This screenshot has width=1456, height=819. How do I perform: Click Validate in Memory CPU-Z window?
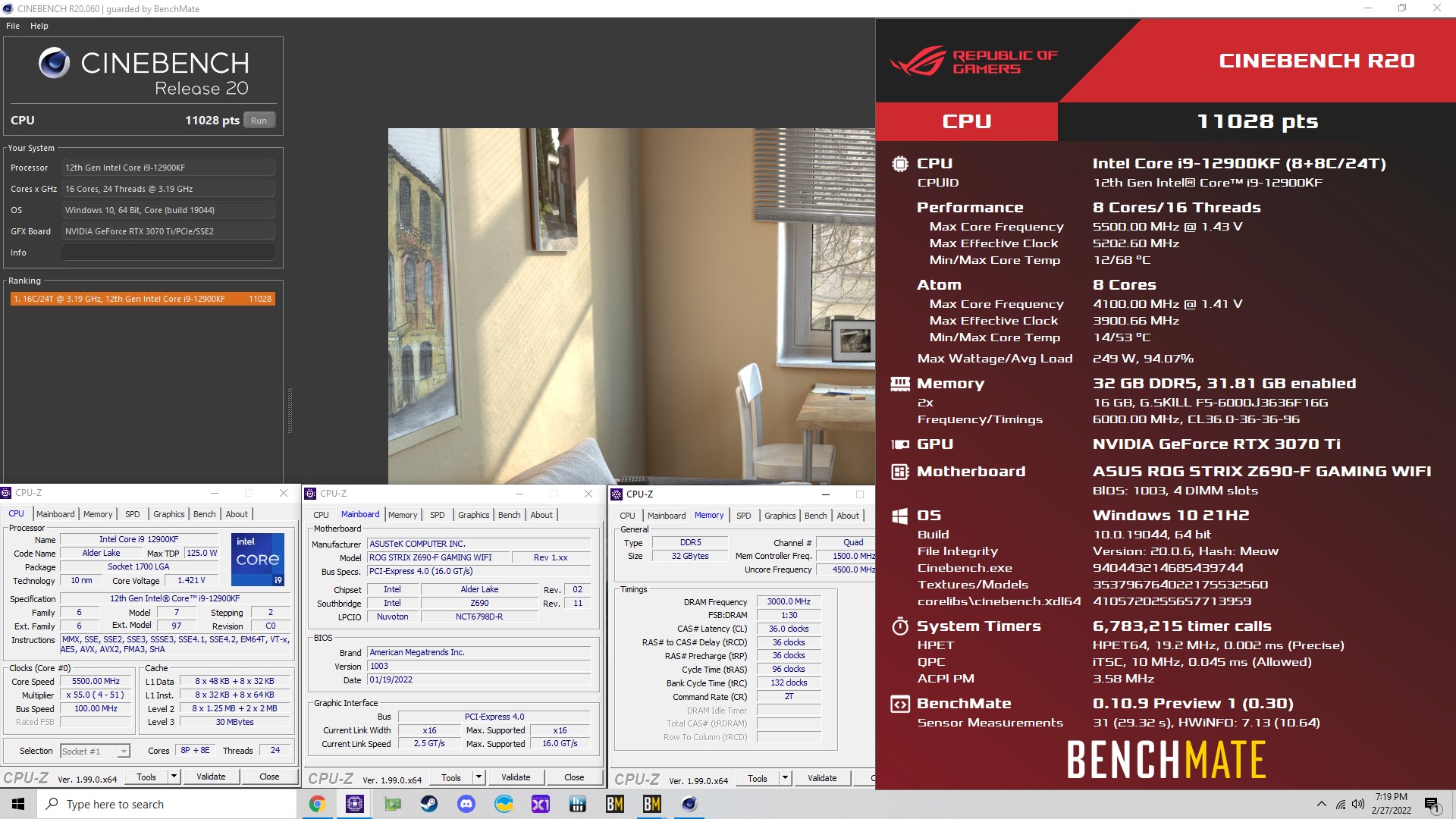822,778
